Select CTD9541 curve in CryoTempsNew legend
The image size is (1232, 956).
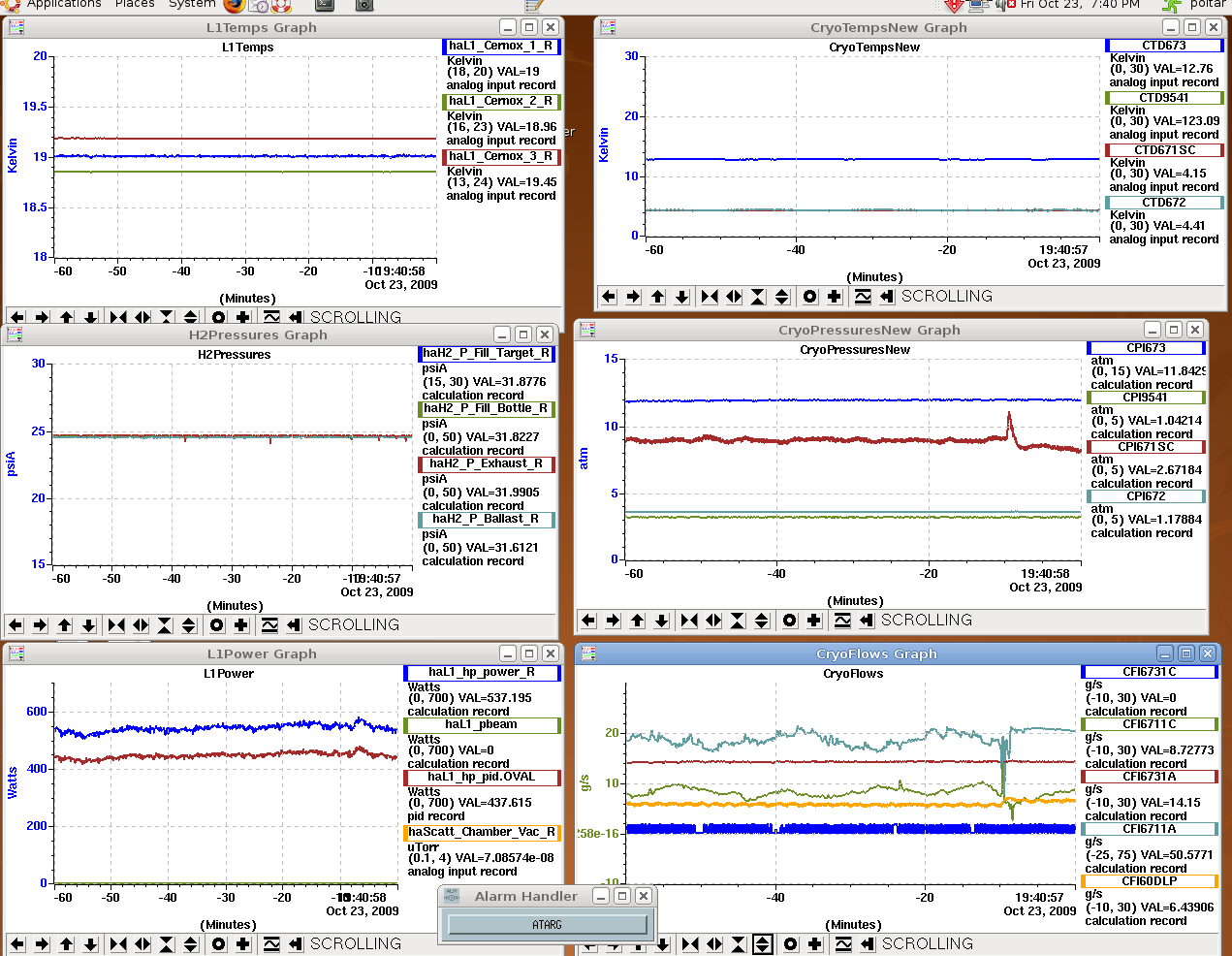point(1164,98)
